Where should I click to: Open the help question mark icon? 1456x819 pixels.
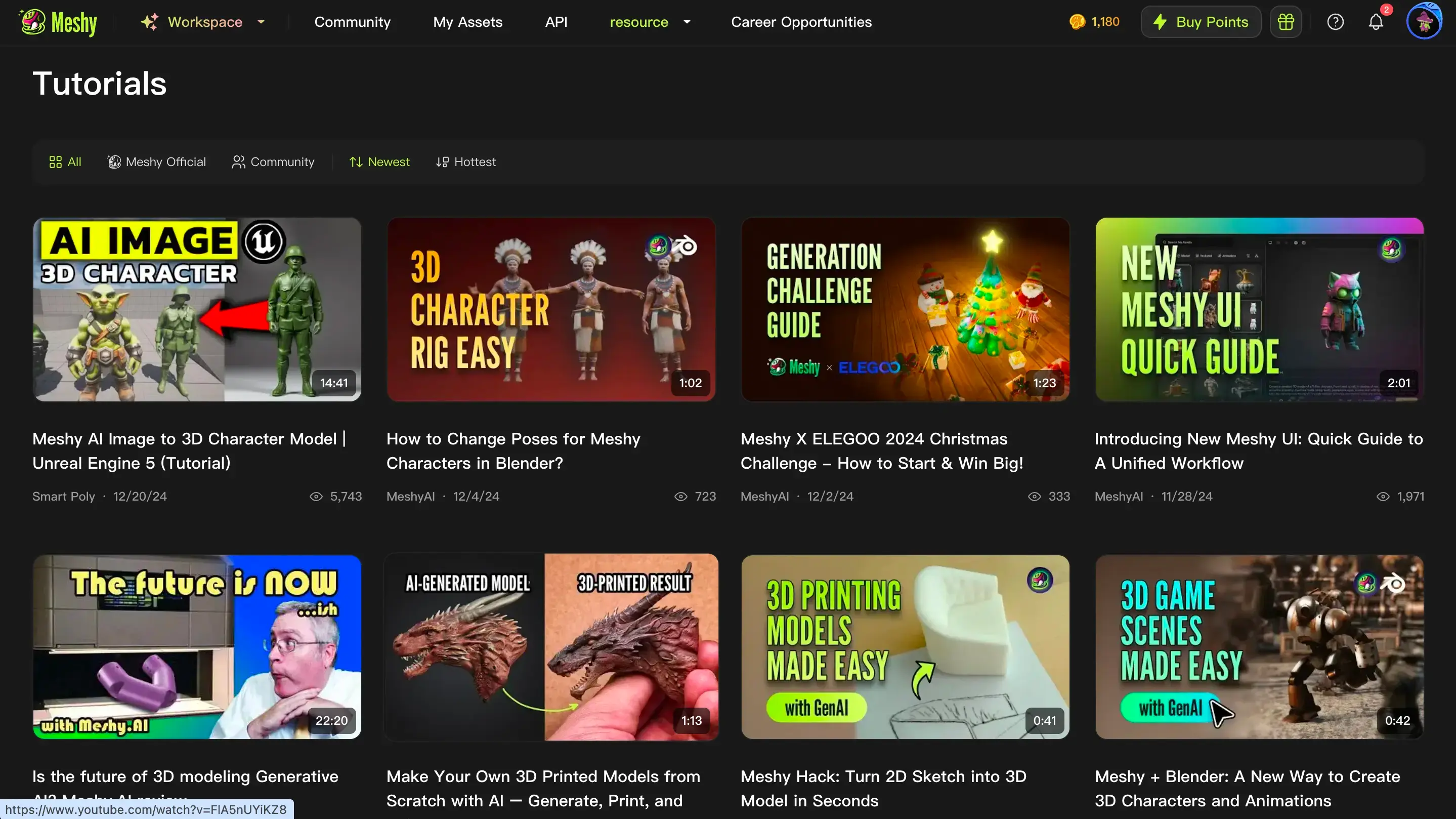tap(1335, 22)
